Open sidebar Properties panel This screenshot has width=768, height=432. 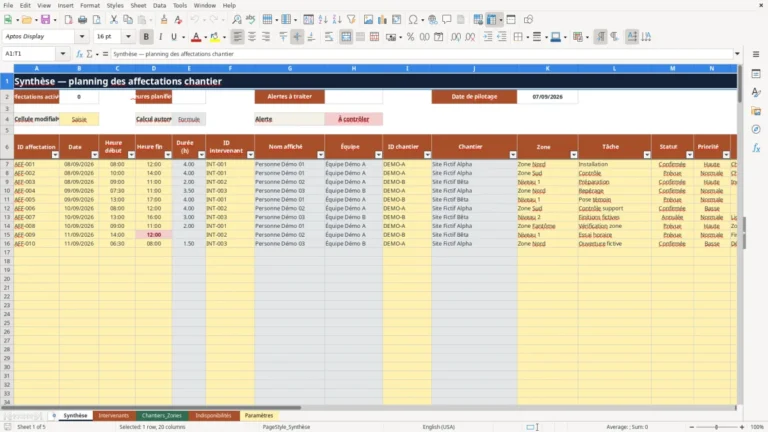756,74
